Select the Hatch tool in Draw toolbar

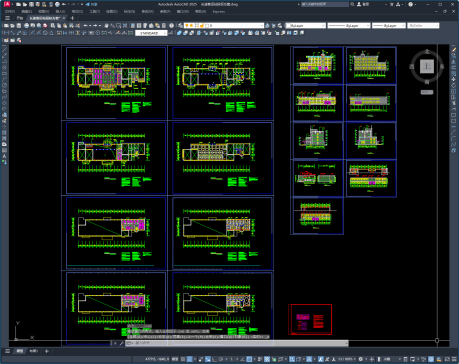tap(5, 132)
